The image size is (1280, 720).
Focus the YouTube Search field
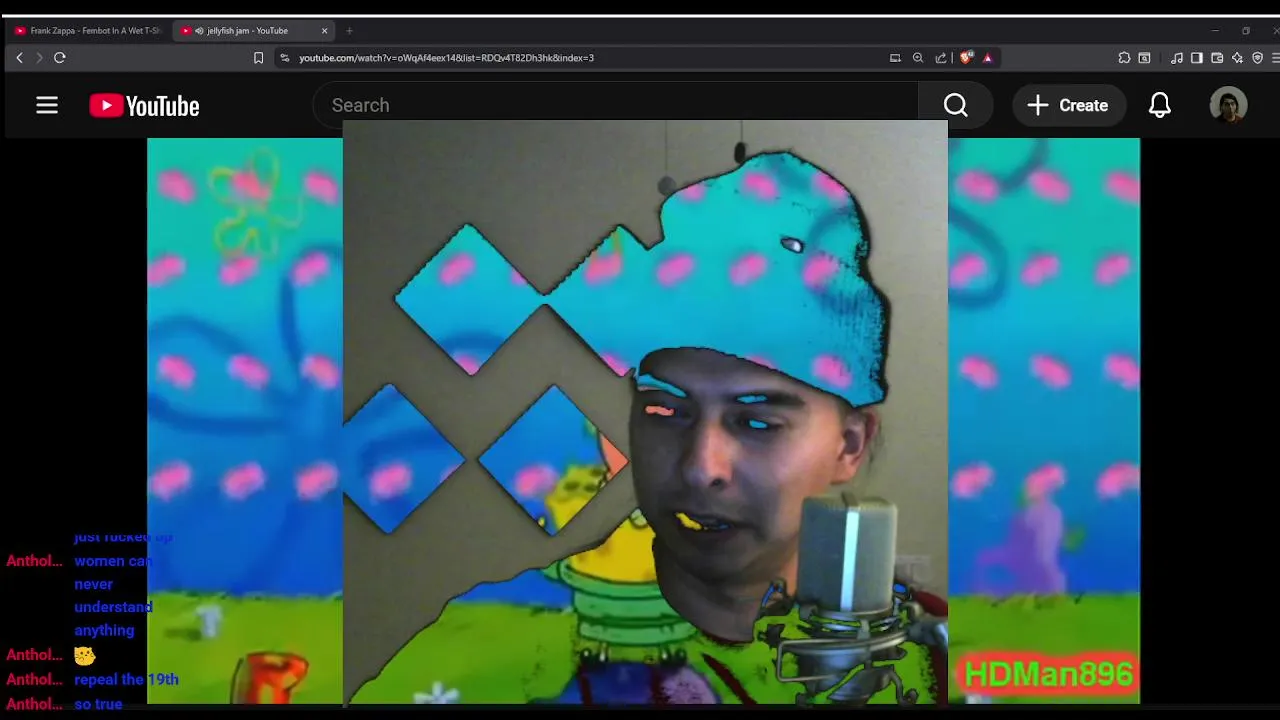click(x=615, y=105)
